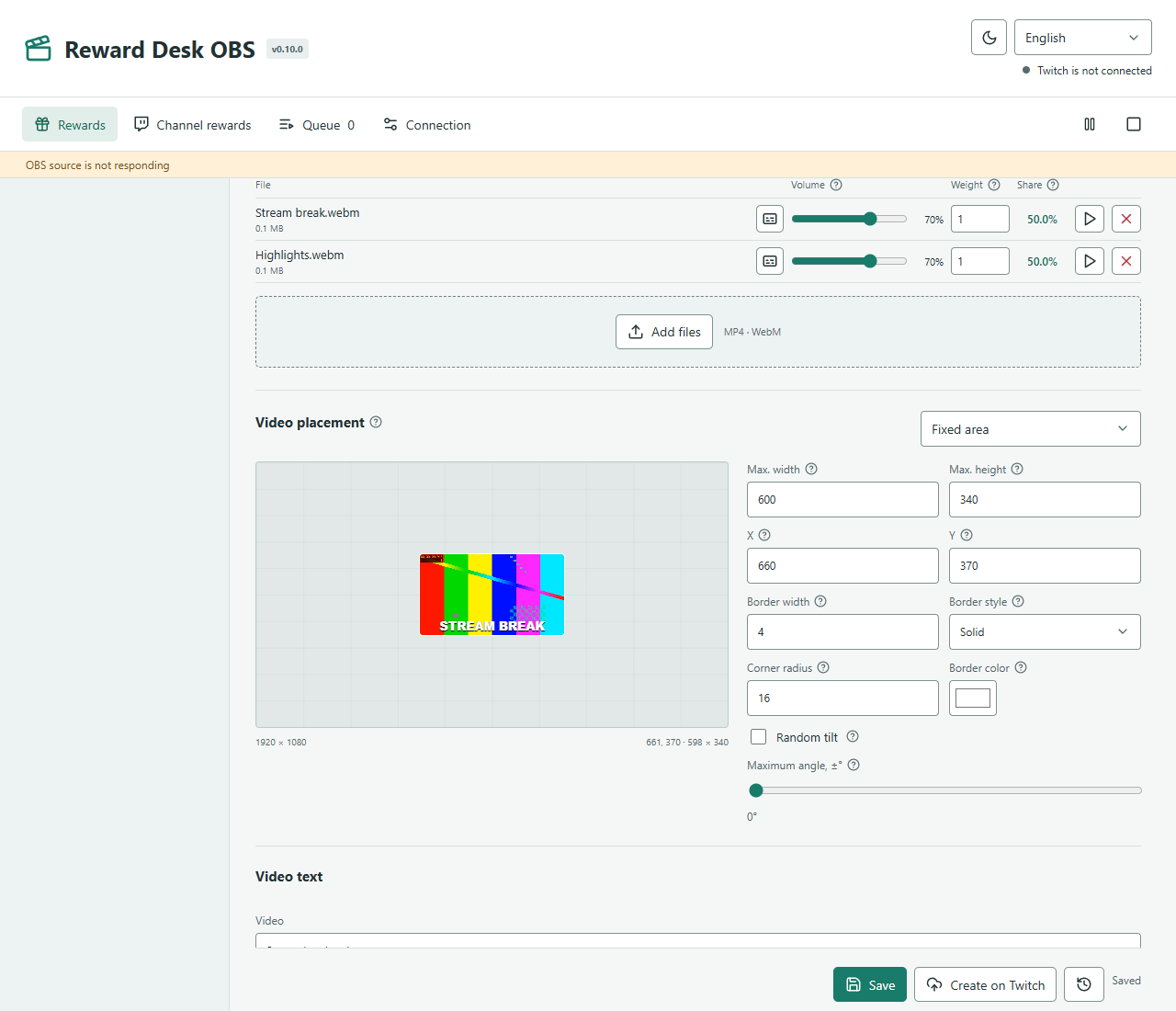Switch to the Rewards tab
This screenshot has width=1176, height=1011.
70,124
